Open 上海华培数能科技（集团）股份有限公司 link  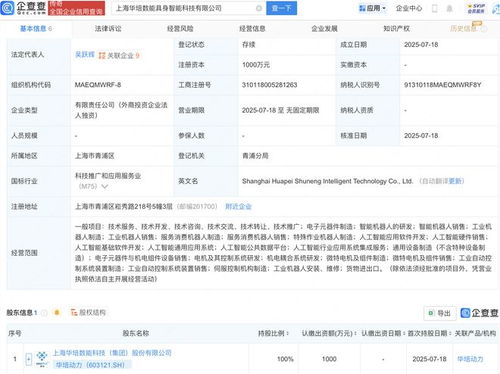112,353
